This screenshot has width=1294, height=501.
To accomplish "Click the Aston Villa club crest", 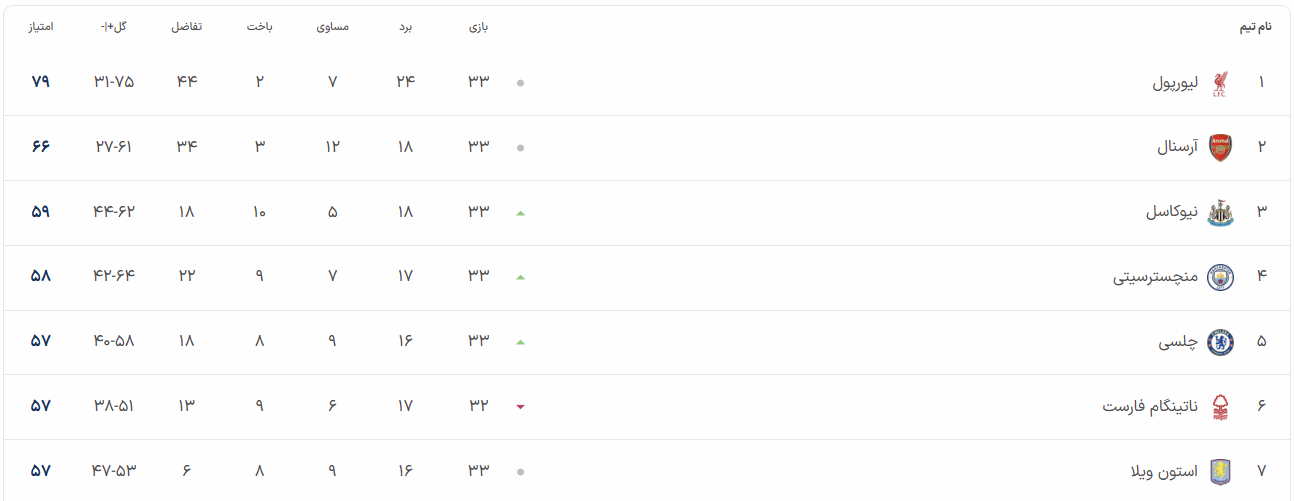I will coord(1220,471).
